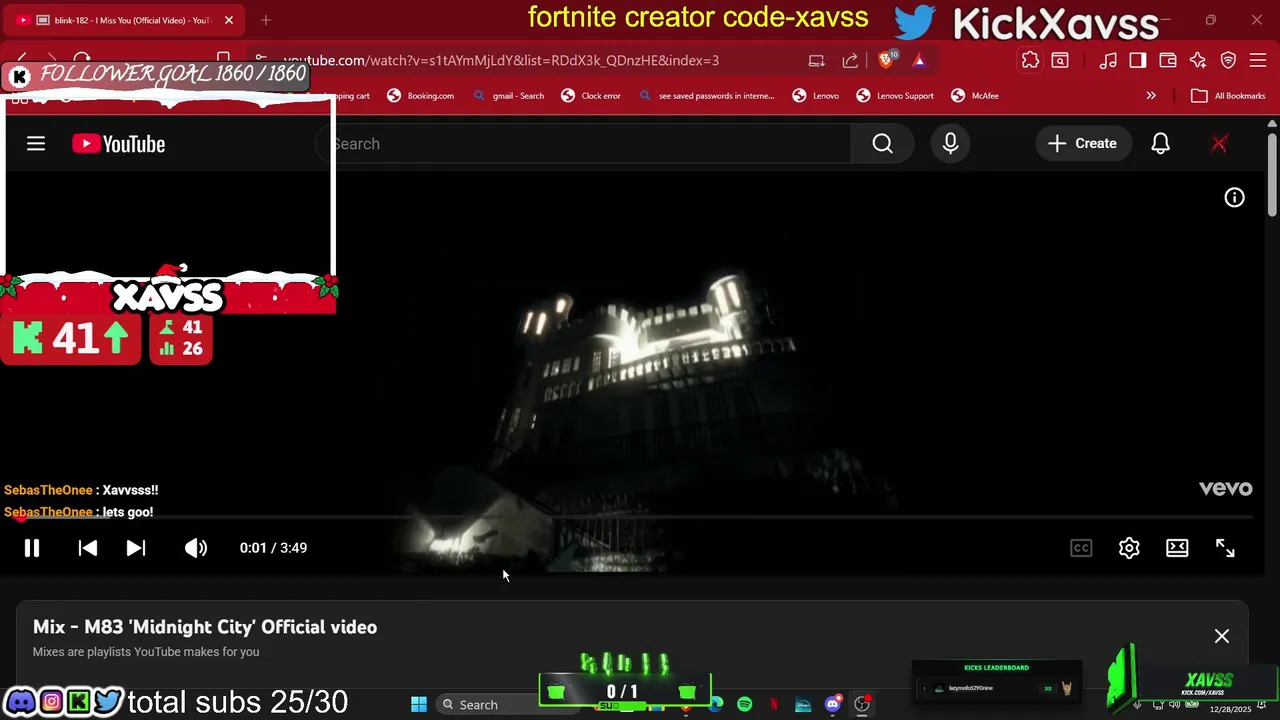Skip to previous video in playlist
1280x720 pixels.
(x=88, y=548)
